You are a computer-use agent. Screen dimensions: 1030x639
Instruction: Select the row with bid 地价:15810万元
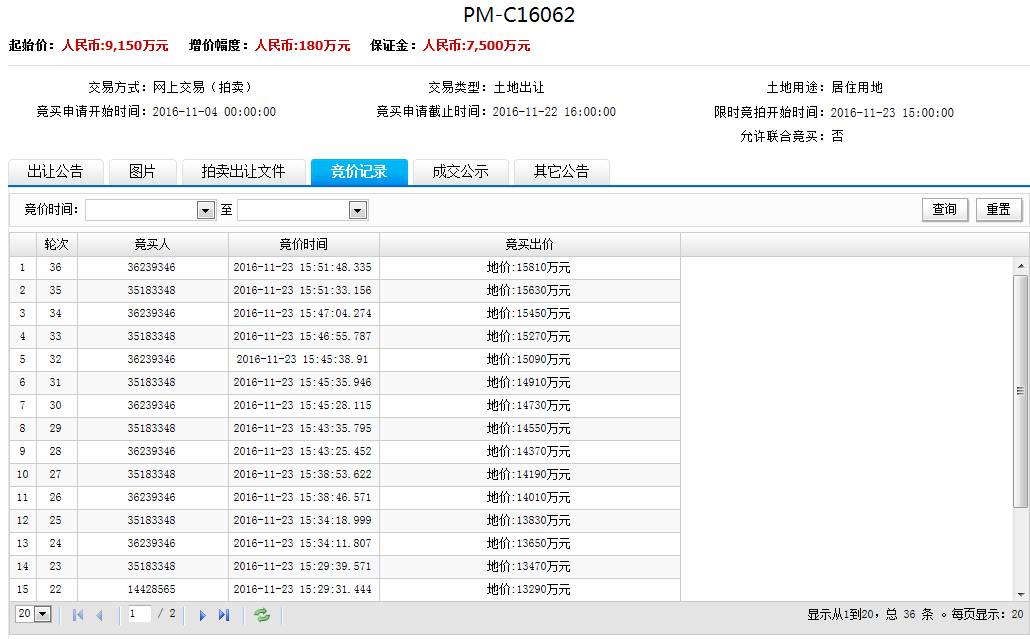(345, 267)
